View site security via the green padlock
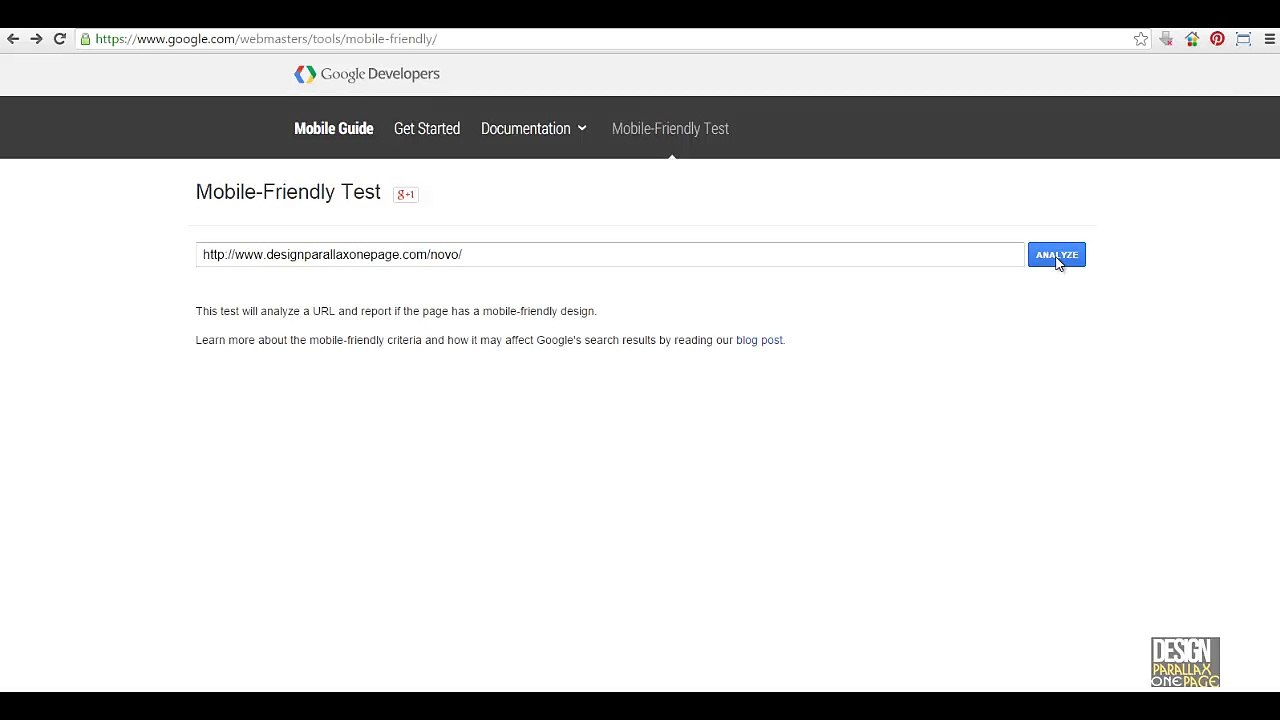 click(86, 39)
